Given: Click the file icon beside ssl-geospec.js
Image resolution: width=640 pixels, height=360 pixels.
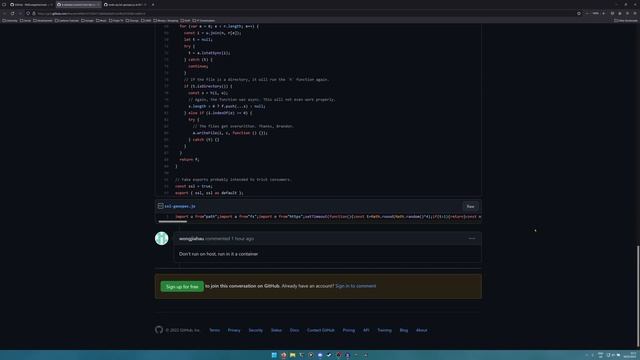Looking at the screenshot, I should (160, 207).
